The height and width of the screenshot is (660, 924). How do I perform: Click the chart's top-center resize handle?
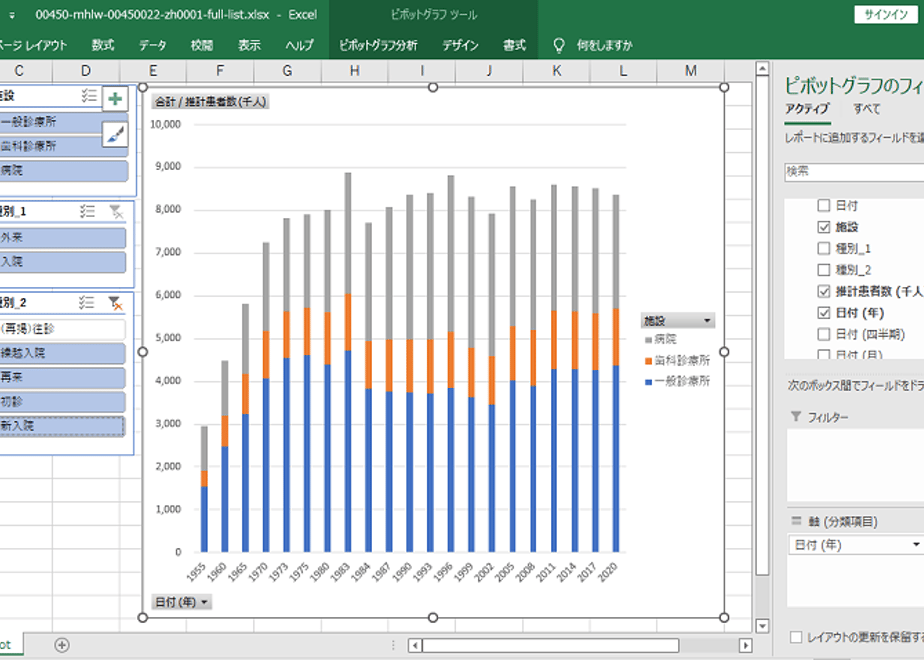coord(433,87)
